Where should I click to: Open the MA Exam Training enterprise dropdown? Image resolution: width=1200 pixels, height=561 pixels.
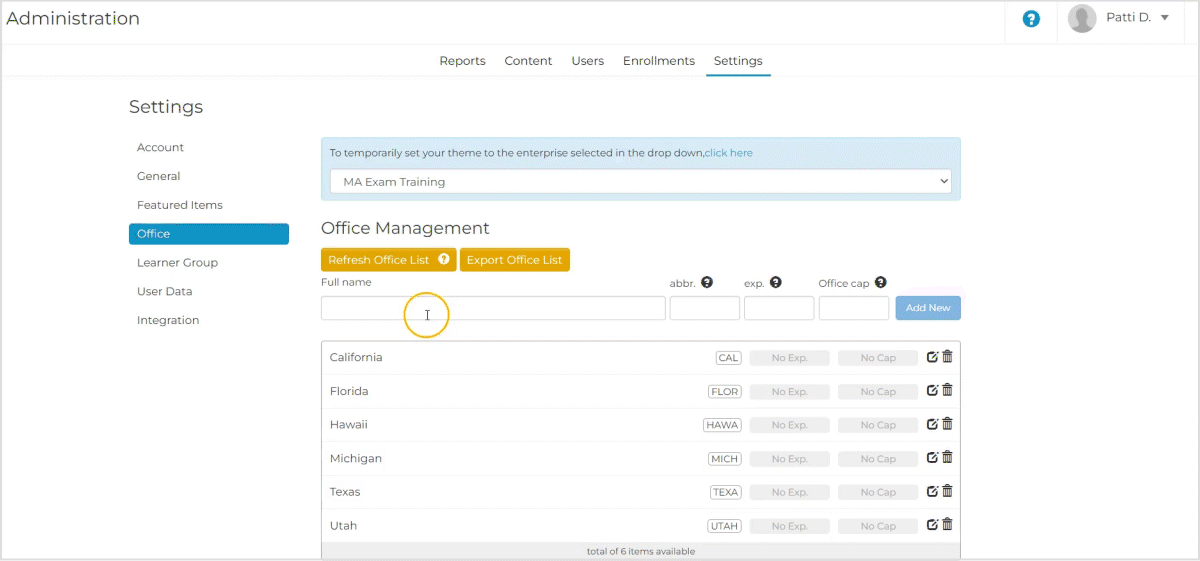(640, 182)
